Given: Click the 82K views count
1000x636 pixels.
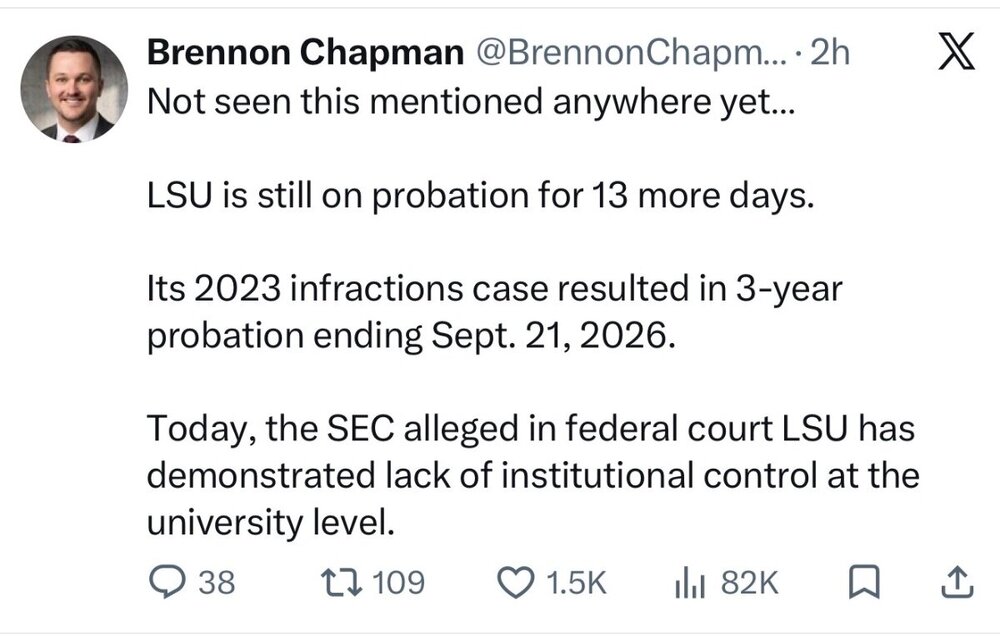Looking at the screenshot, I should coord(750,583).
